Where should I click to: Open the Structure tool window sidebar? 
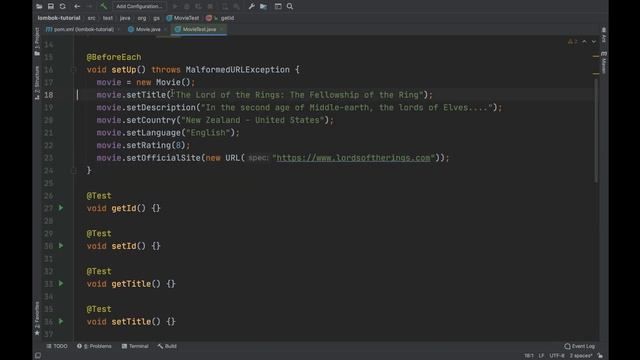pos(37,82)
